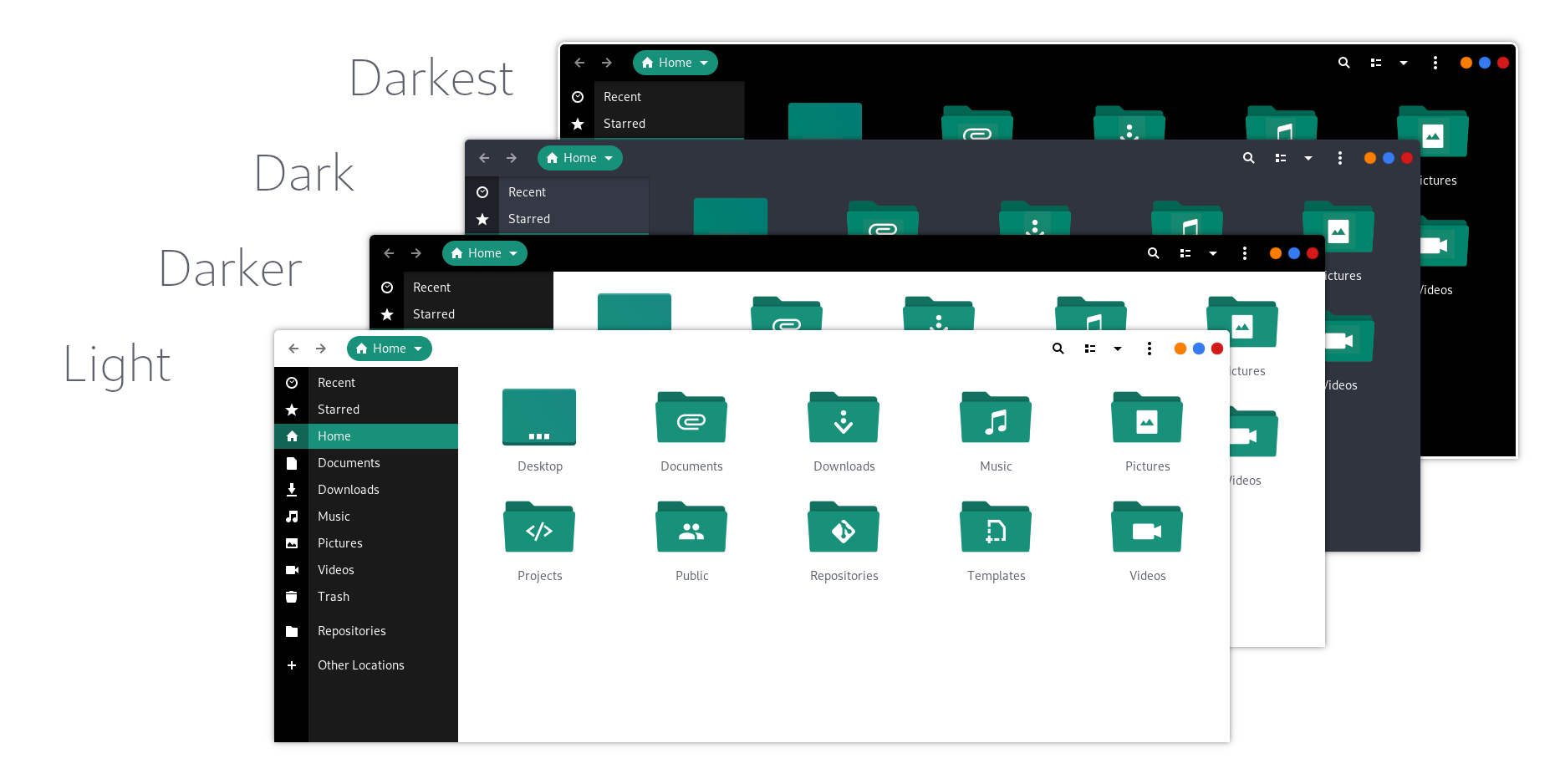Screen dimensions: 1560x784
Task: Select Pictures in the sidebar
Action: point(366,543)
